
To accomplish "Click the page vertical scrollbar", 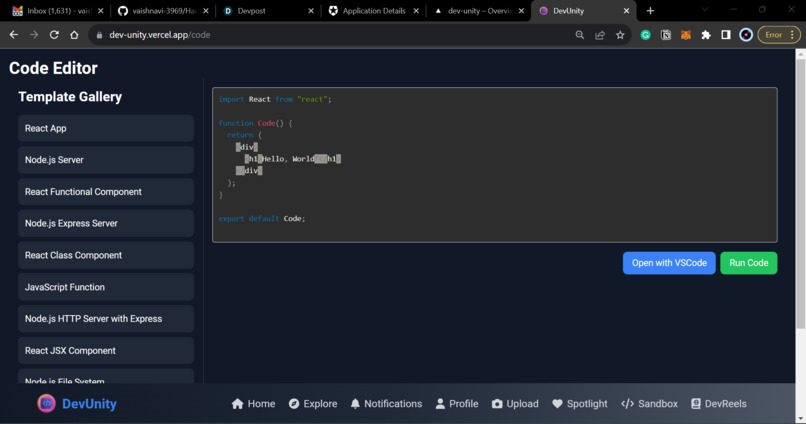I will (800, 193).
